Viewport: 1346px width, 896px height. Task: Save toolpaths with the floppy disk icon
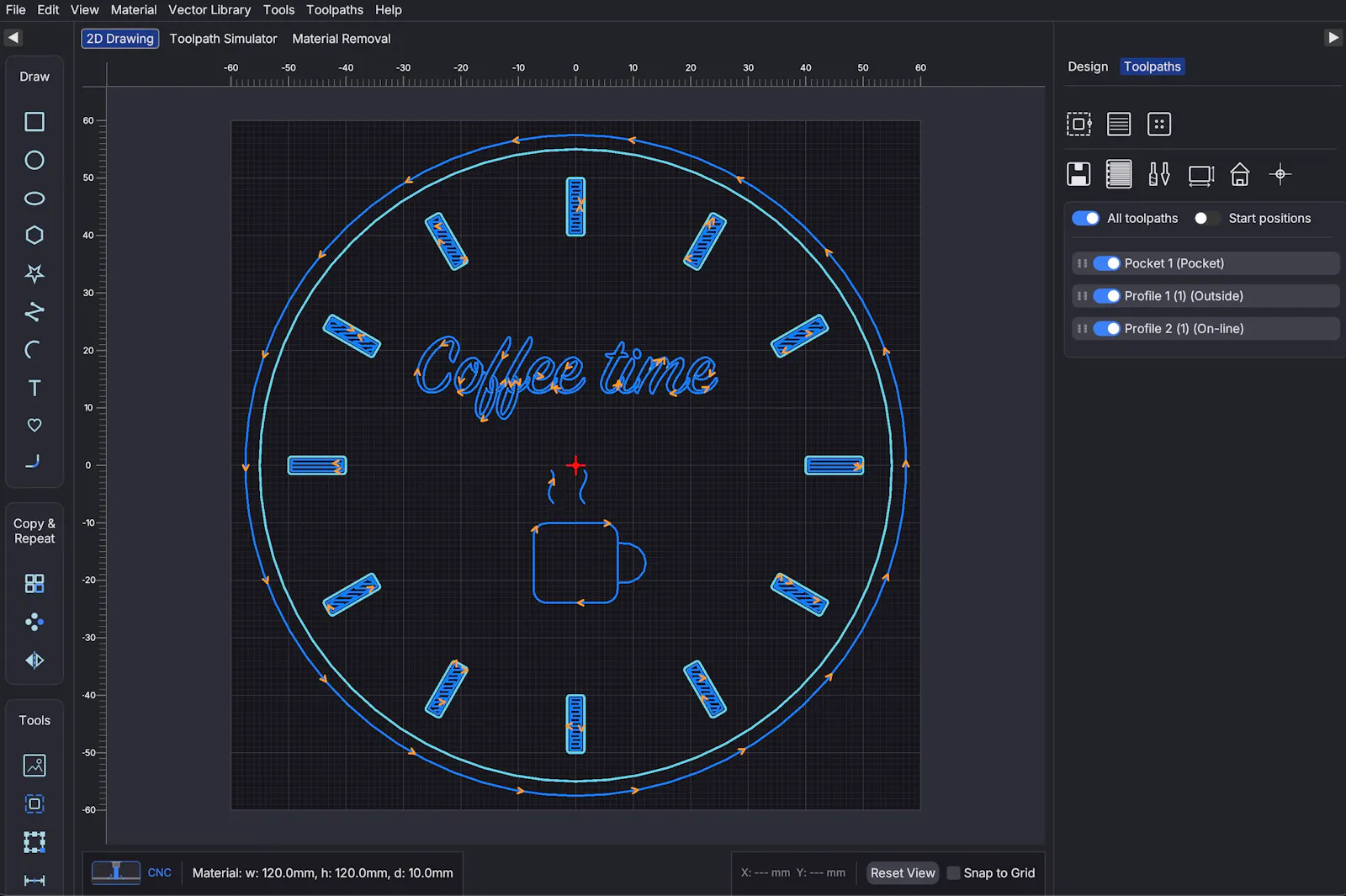1078,174
